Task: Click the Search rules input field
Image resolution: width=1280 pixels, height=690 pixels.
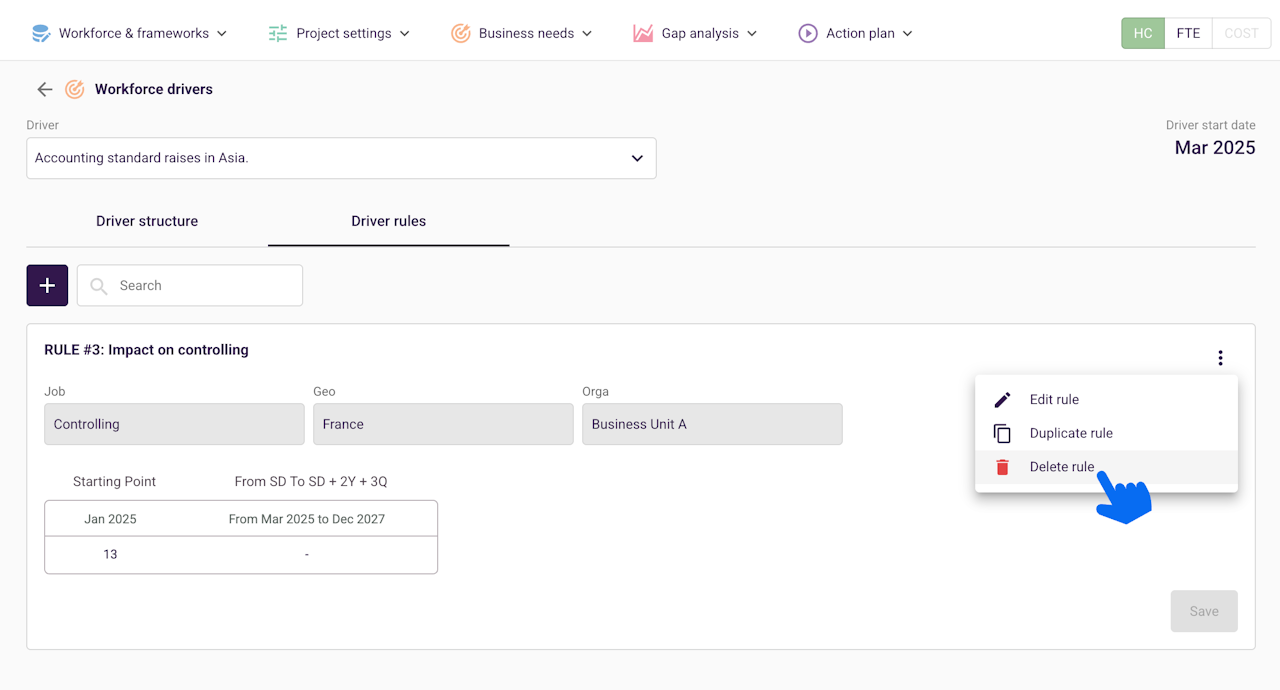Action: click(200, 285)
